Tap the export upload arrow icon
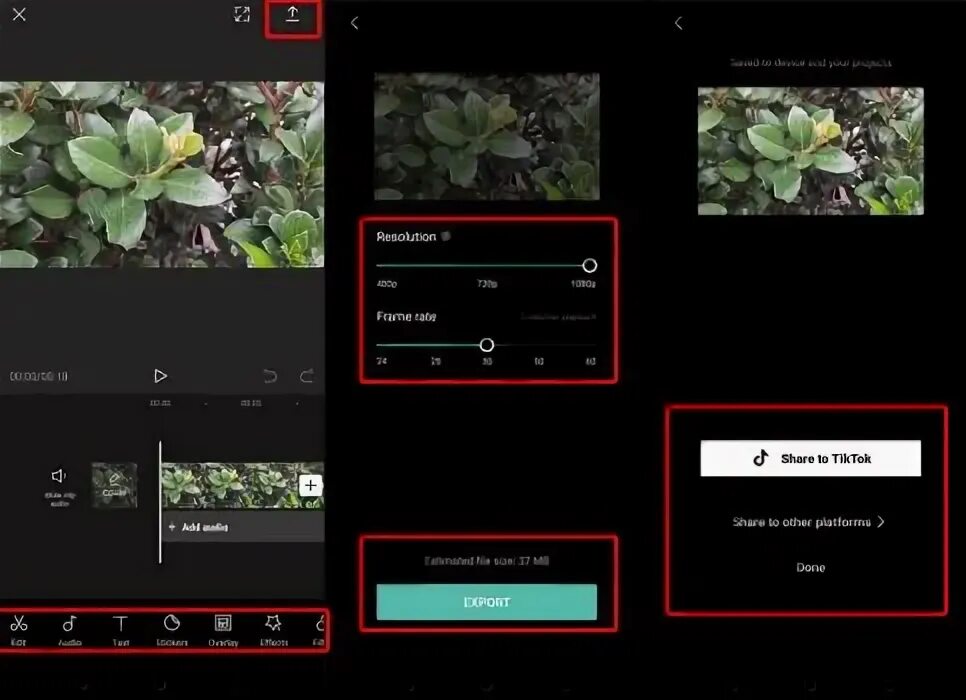The height and width of the screenshot is (700, 966). click(x=293, y=15)
